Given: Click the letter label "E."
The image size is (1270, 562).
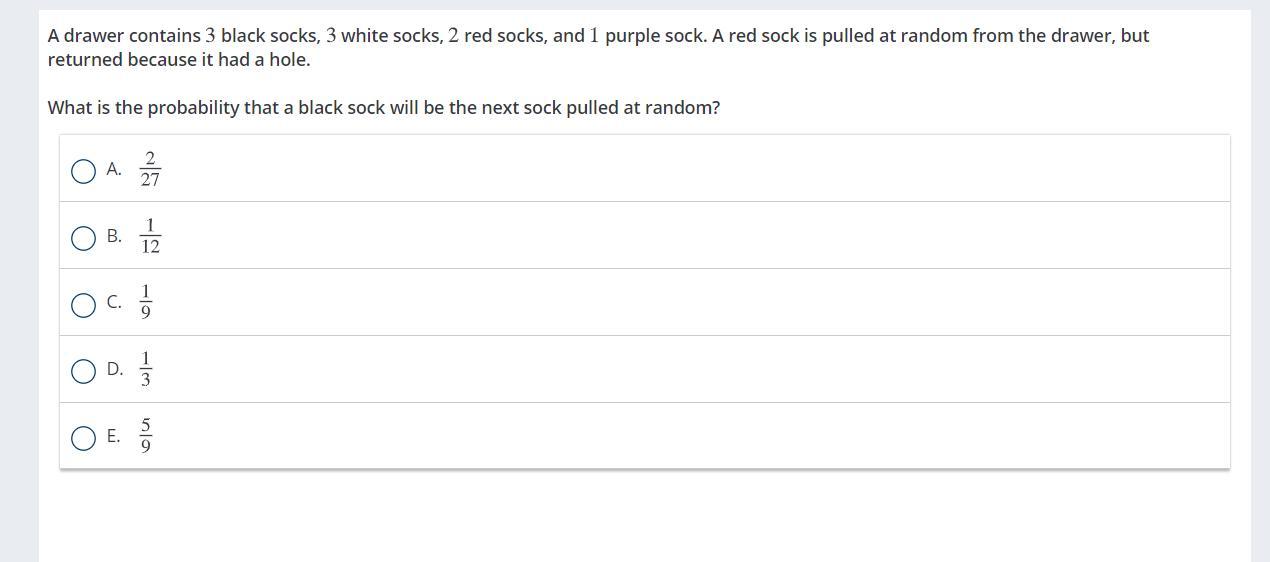Looking at the screenshot, I should (113, 436).
